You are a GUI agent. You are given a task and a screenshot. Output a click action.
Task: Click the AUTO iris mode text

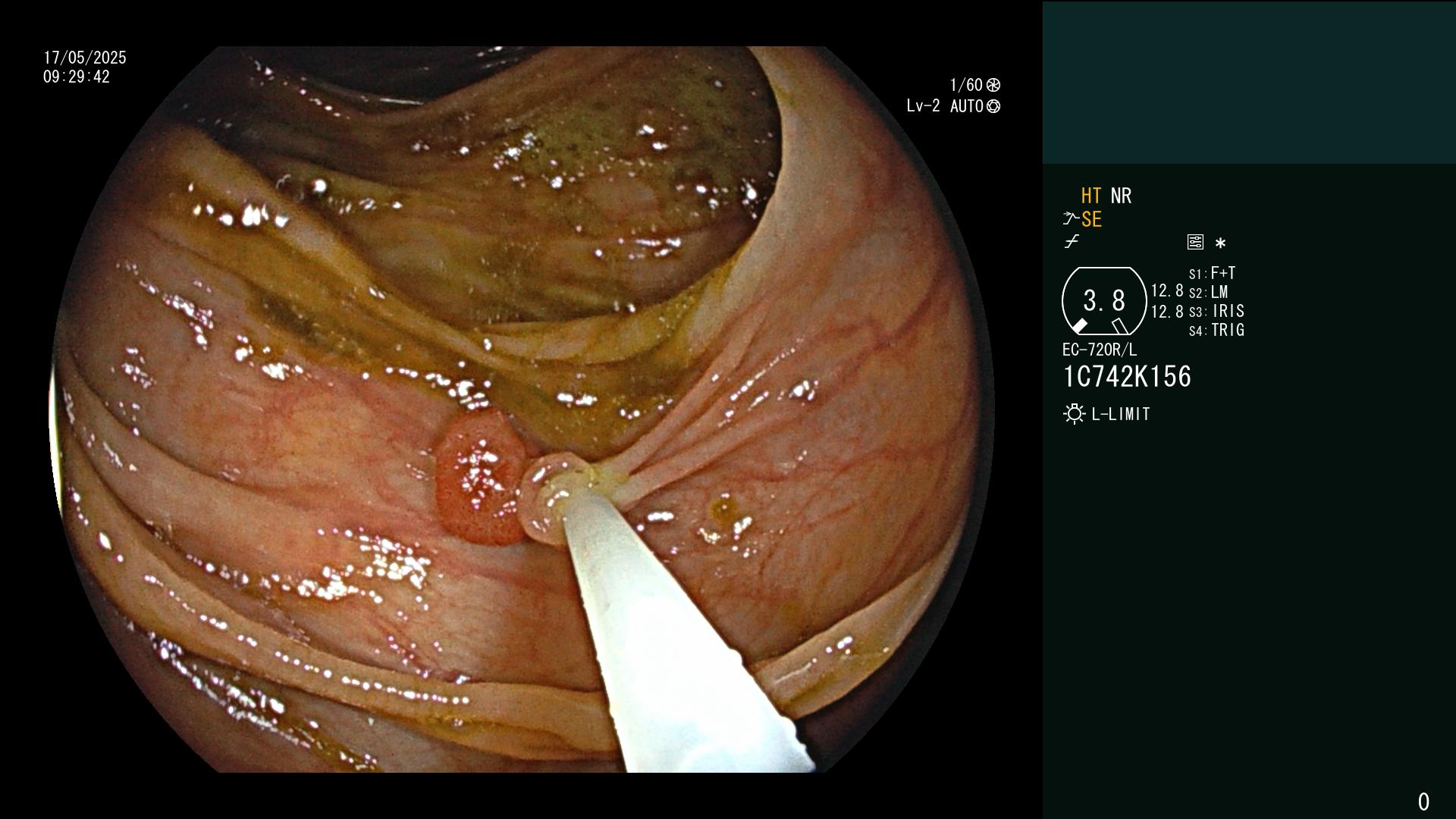point(967,106)
